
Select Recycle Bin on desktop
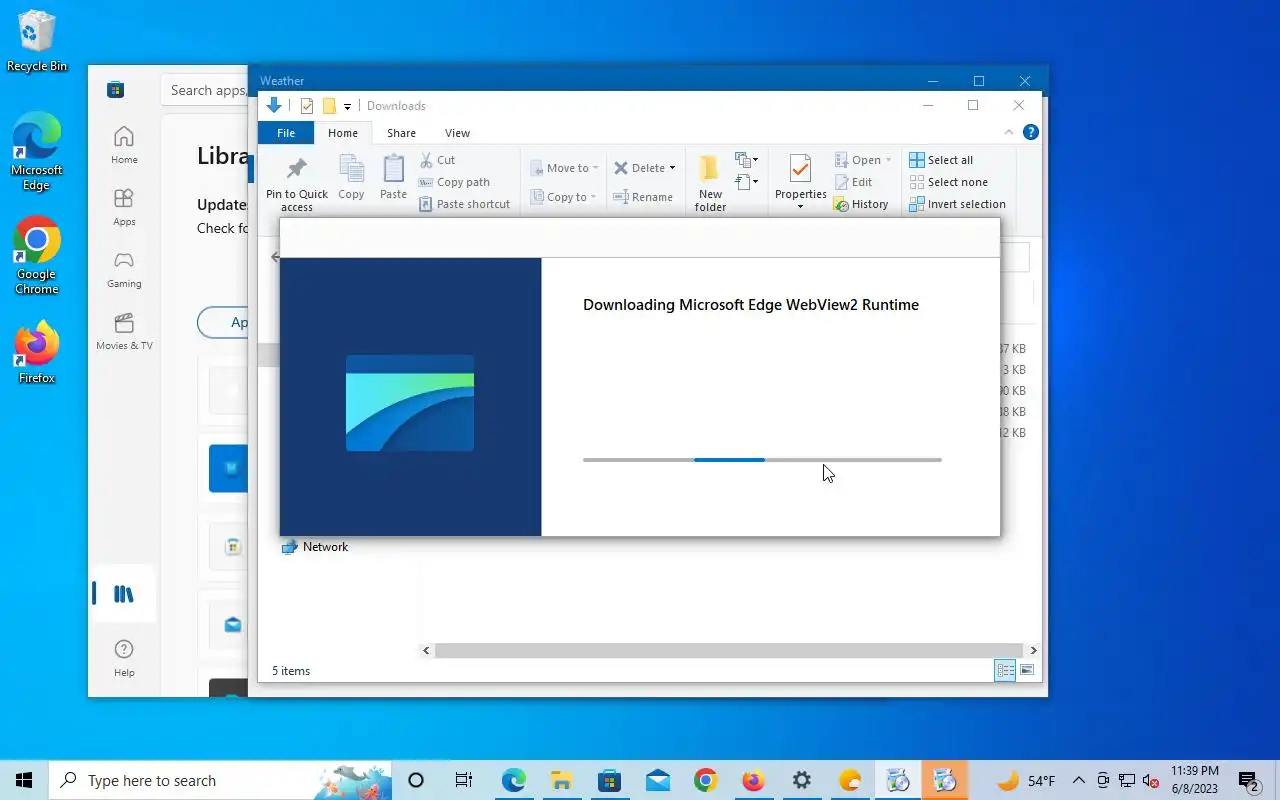coord(37,41)
